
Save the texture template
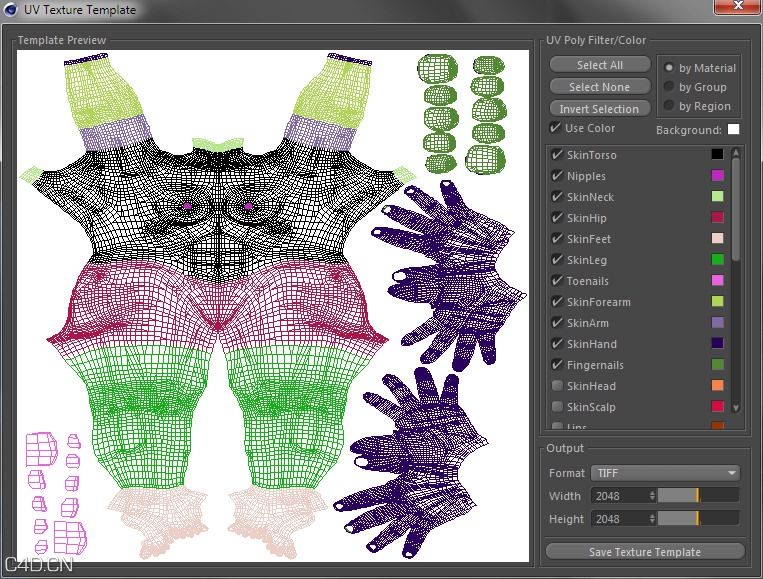pos(645,552)
